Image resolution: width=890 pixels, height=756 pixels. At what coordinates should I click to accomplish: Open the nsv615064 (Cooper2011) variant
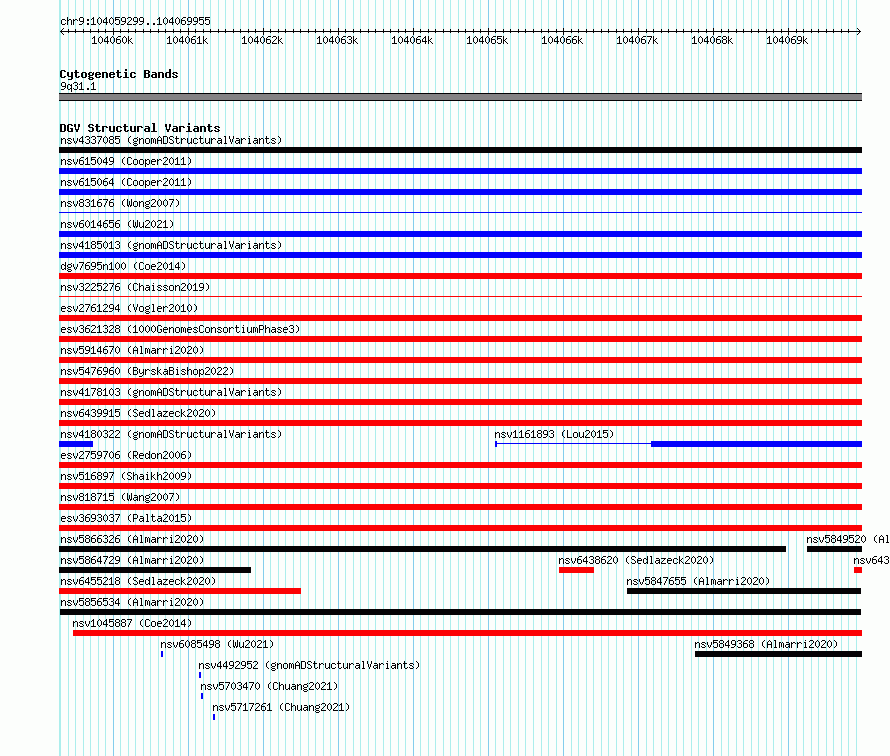click(126, 182)
